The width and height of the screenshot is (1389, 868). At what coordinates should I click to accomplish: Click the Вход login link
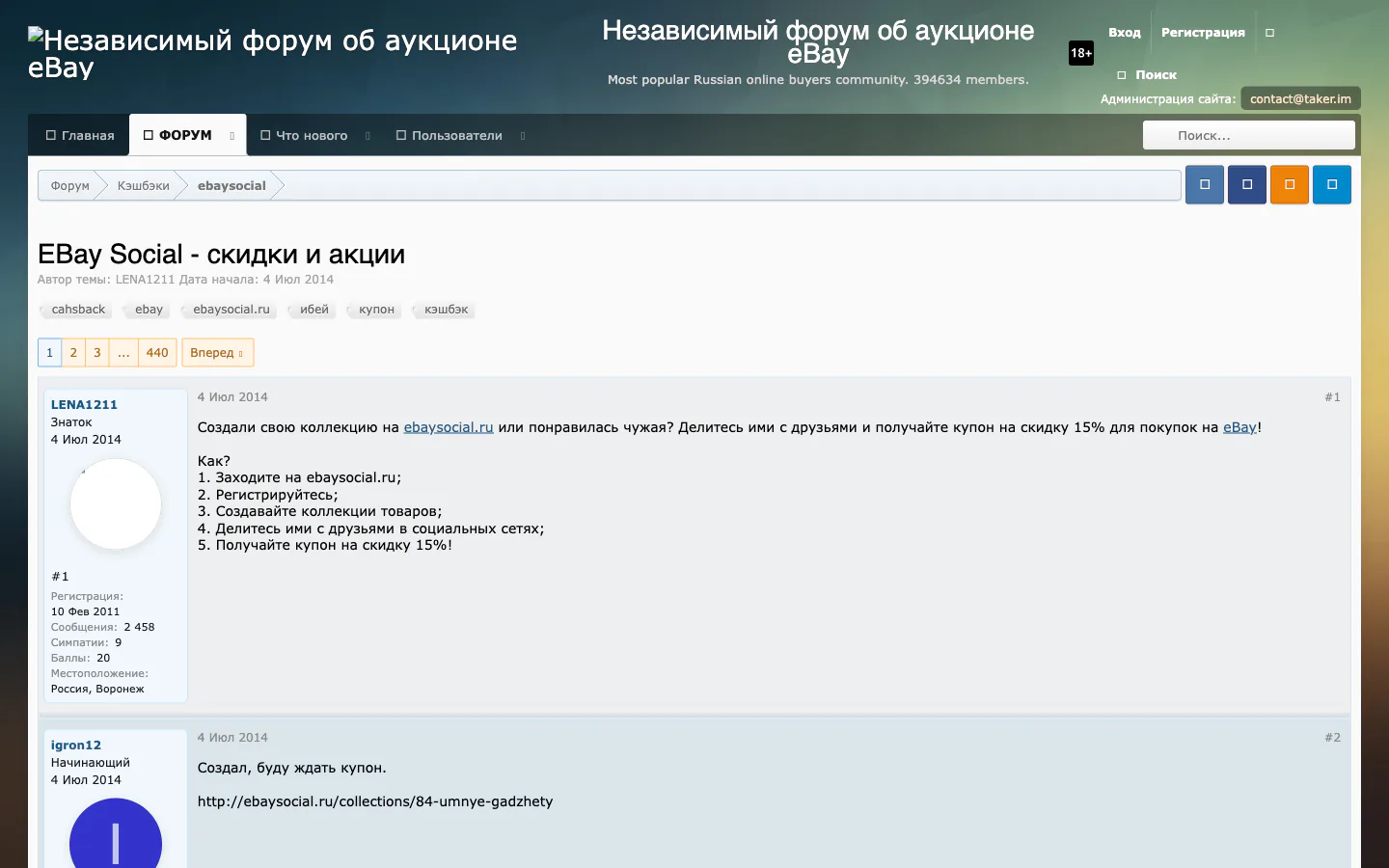(x=1125, y=33)
